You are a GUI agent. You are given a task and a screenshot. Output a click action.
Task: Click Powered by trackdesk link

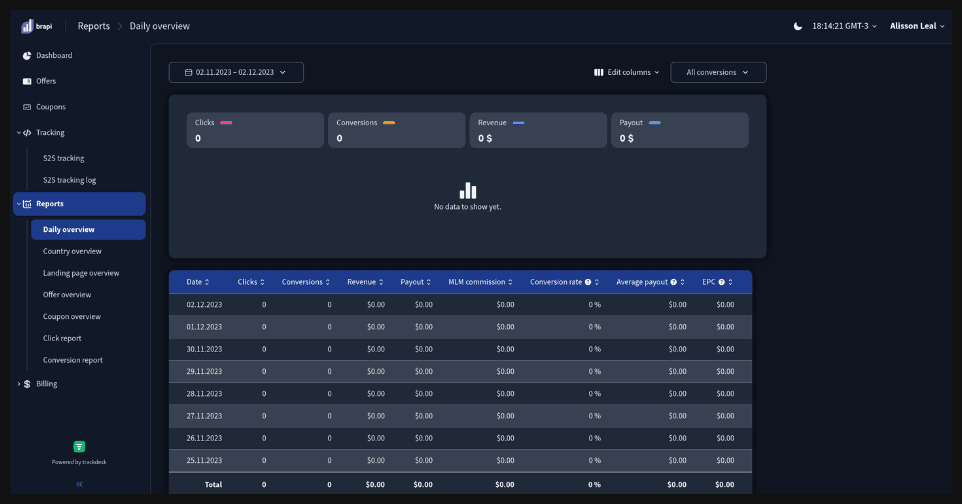[79, 462]
